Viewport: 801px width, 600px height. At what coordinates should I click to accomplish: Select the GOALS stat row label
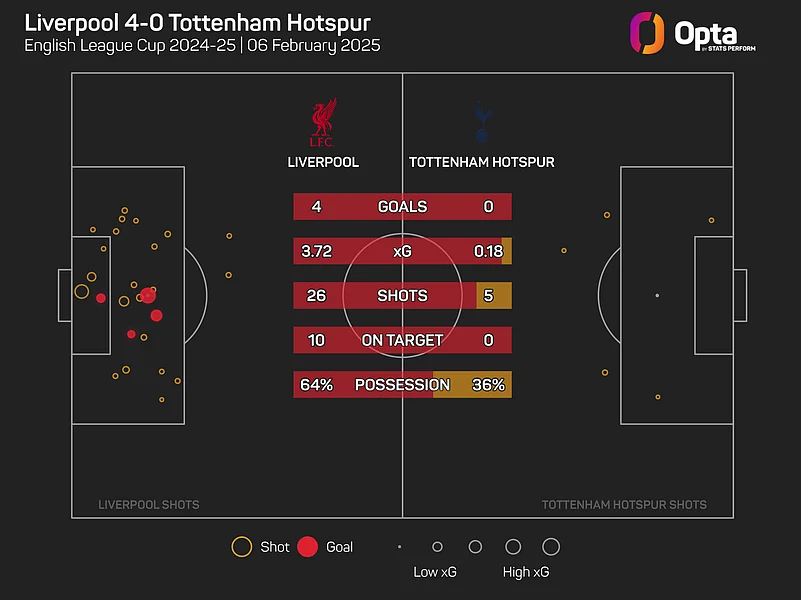click(x=402, y=207)
